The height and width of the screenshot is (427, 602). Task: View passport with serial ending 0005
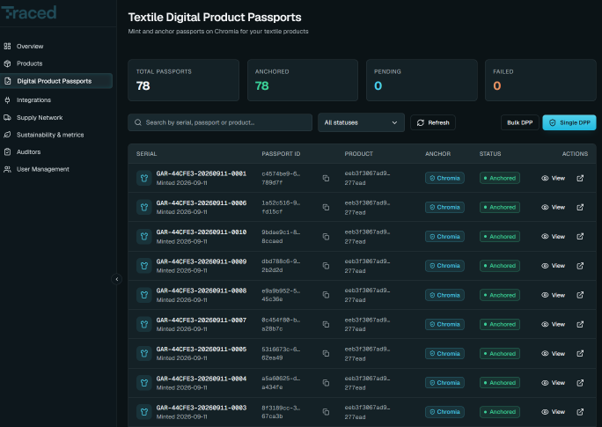click(553, 354)
